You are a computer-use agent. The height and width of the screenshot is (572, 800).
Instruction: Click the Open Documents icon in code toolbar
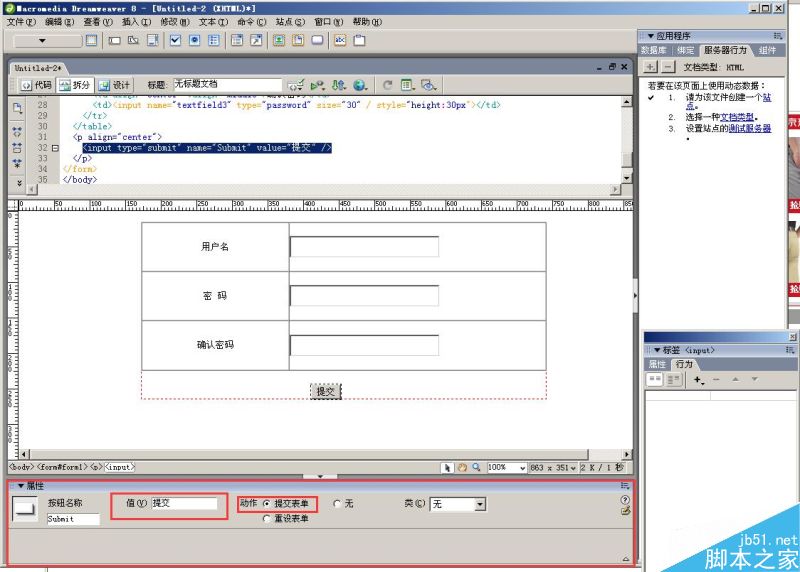(x=17, y=108)
